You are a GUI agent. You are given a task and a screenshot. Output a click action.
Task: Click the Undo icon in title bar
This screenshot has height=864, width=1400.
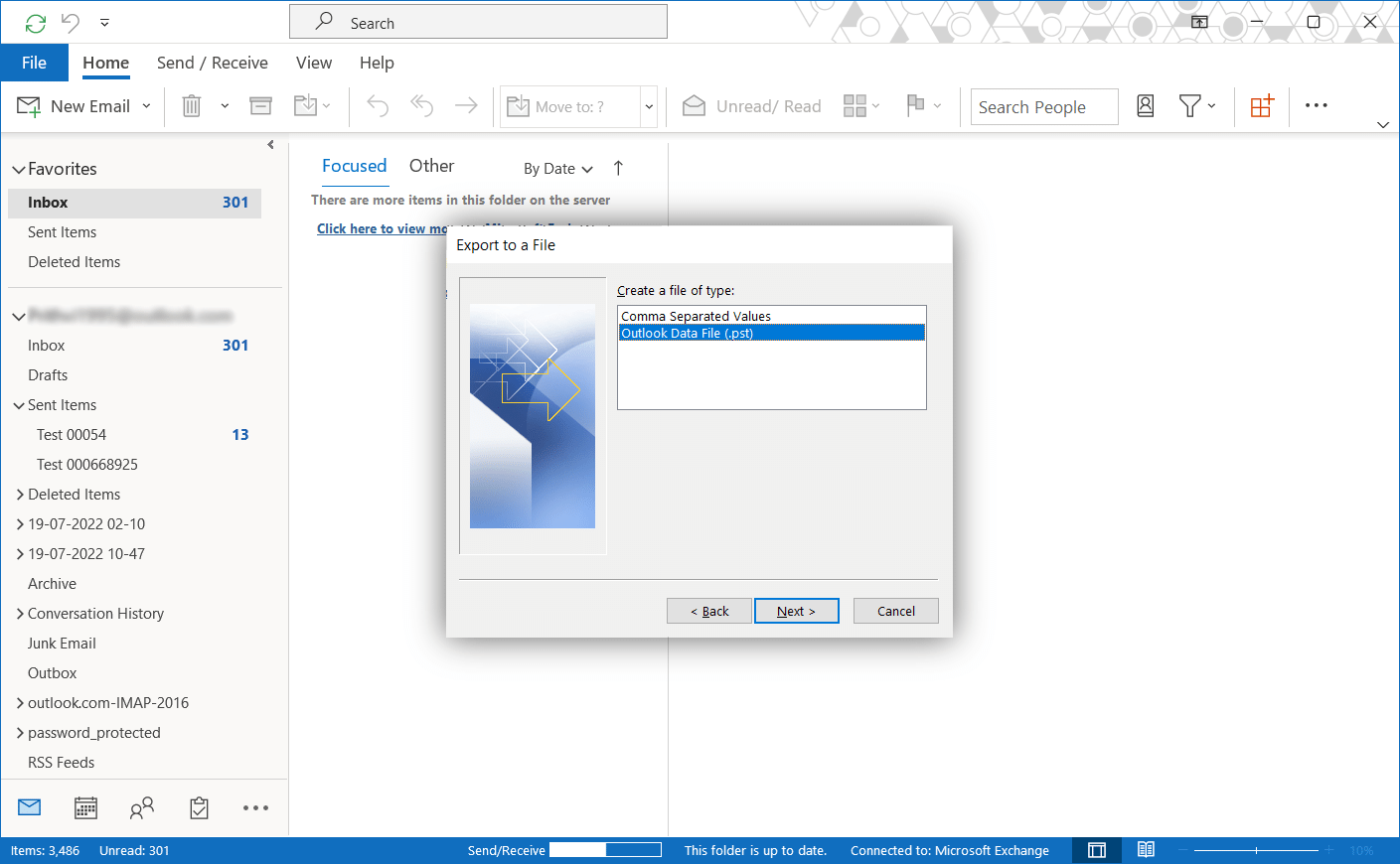[x=71, y=22]
